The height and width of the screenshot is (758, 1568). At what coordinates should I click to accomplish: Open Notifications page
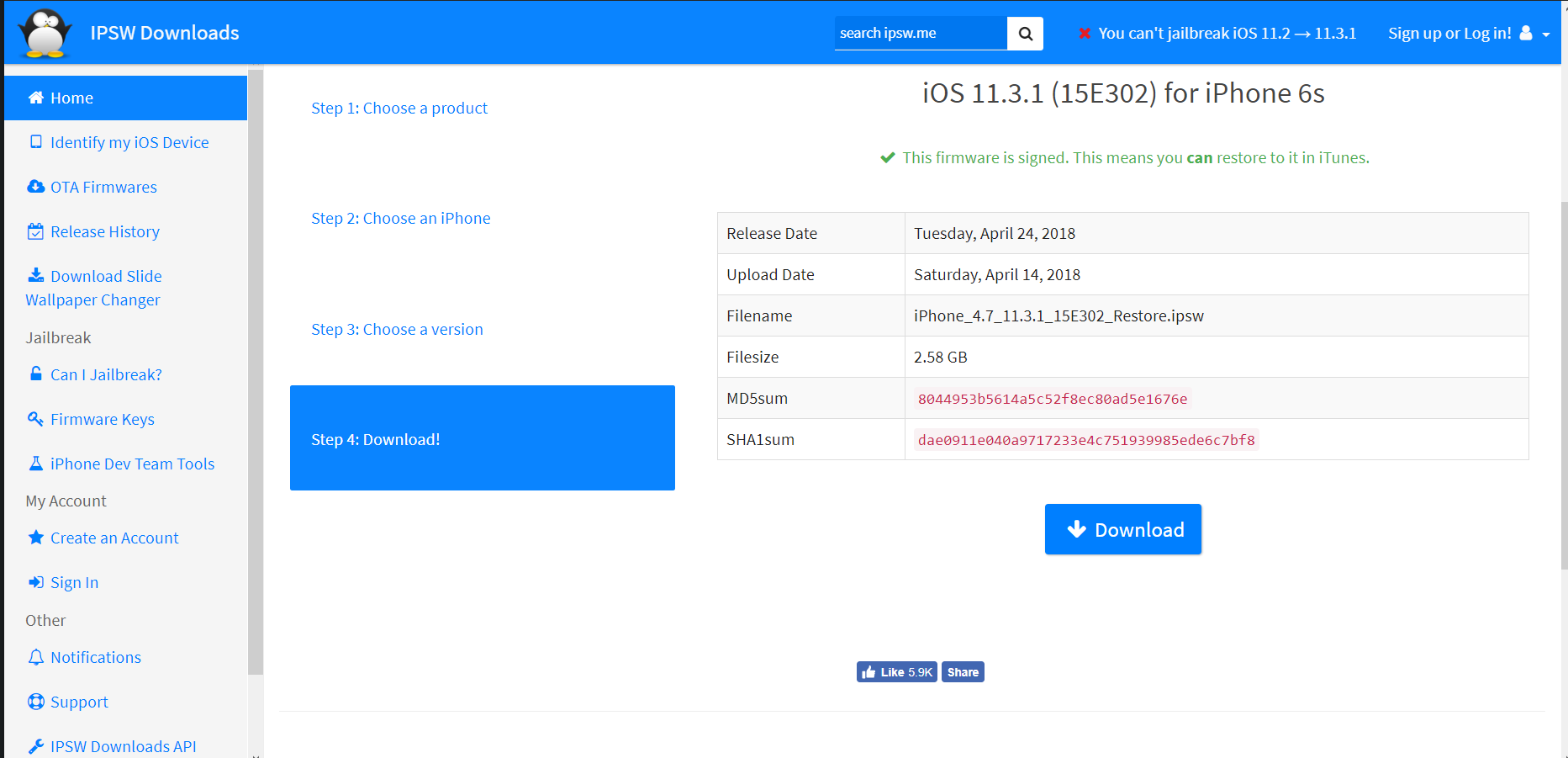(x=96, y=657)
